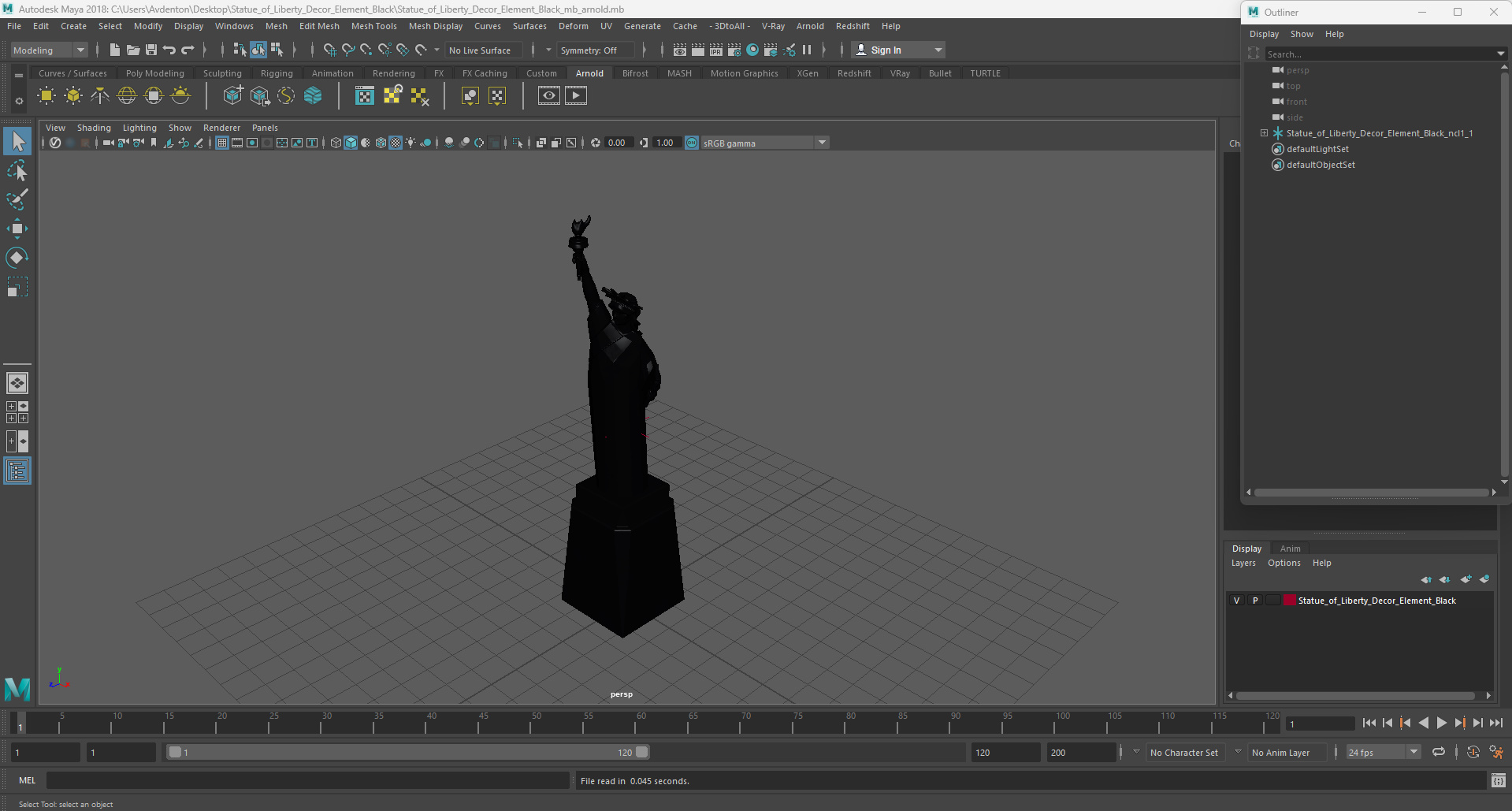The image size is (1512, 811).
Task: Create an Arnold StandIn from shelf
Action: pyautogui.click(x=232, y=96)
